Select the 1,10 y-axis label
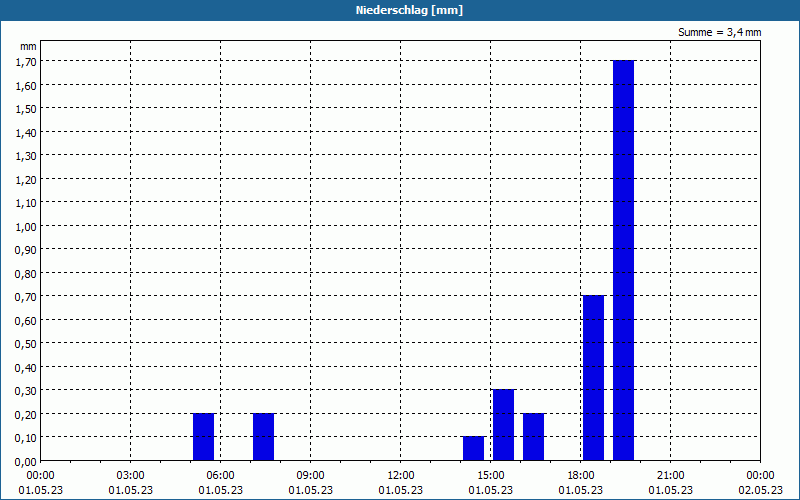 tap(26, 203)
